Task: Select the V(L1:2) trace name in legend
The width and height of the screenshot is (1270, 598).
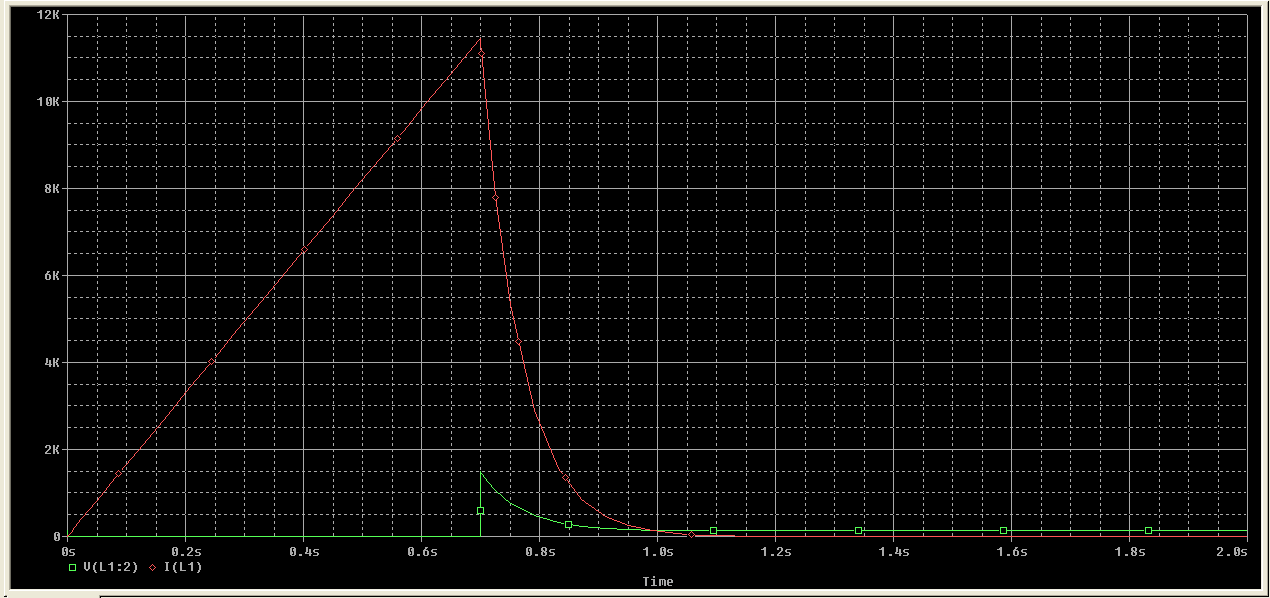Action: [111, 567]
